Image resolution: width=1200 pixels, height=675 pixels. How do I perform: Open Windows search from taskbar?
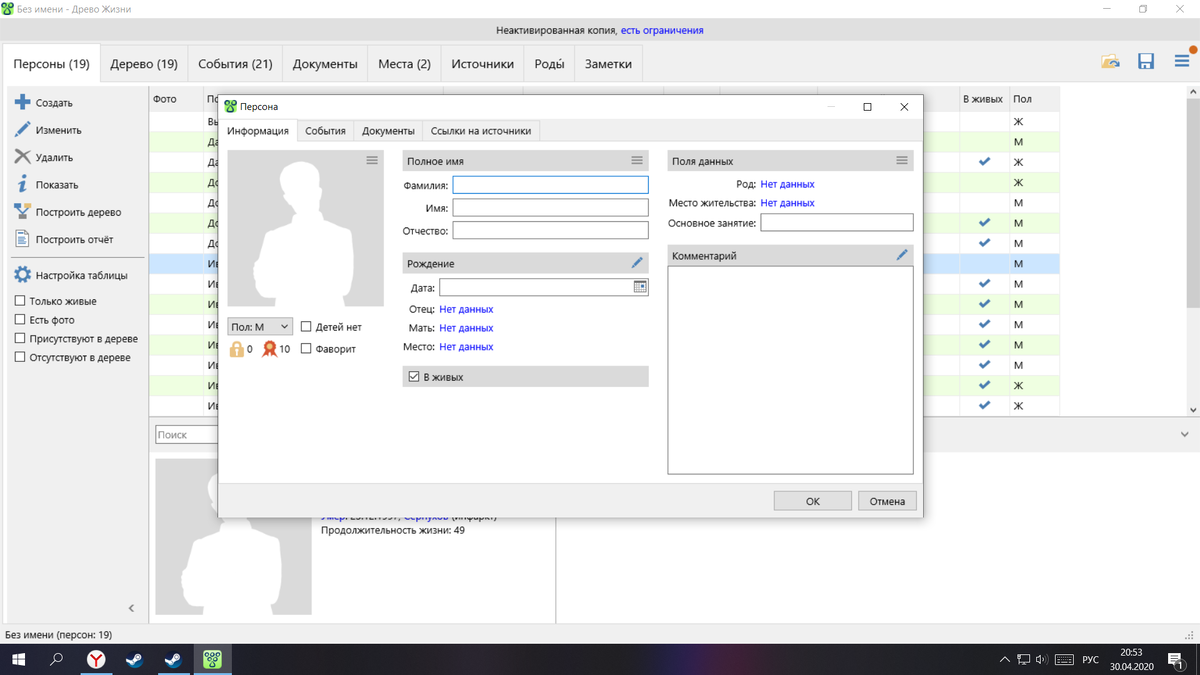click(x=57, y=660)
